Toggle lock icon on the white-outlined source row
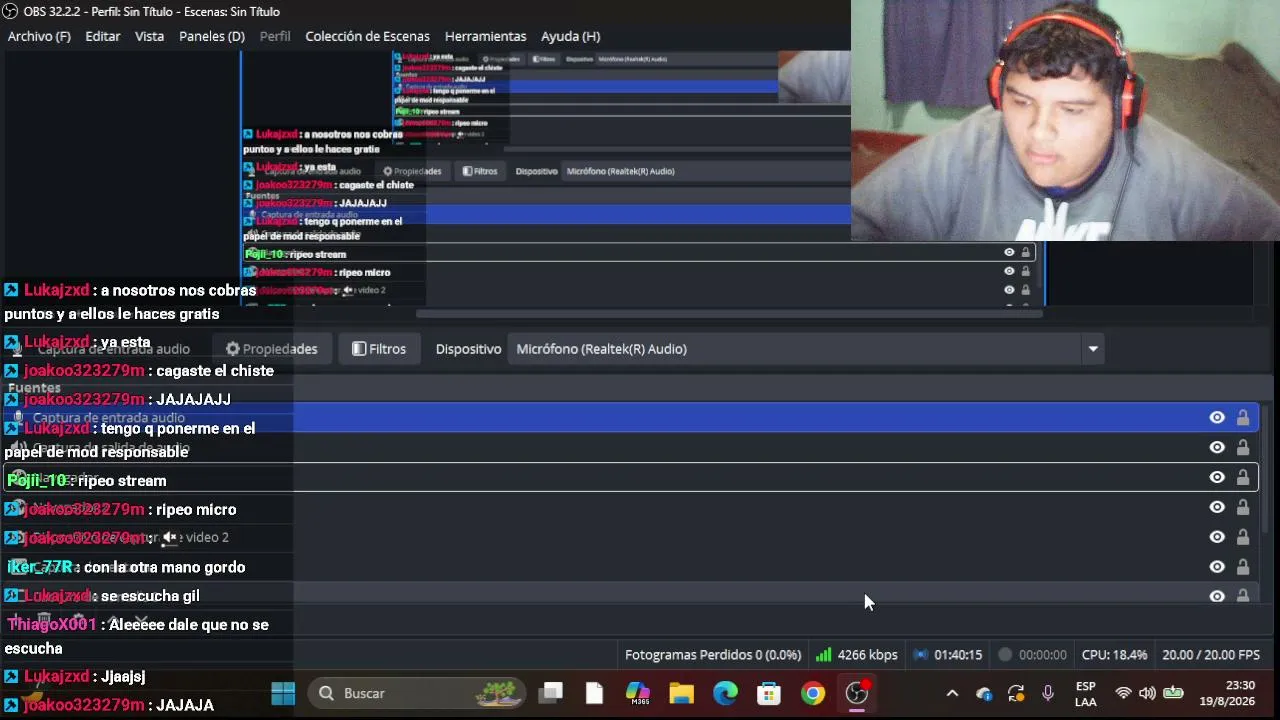The image size is (1280, 720). click(x=1243, y=478)
